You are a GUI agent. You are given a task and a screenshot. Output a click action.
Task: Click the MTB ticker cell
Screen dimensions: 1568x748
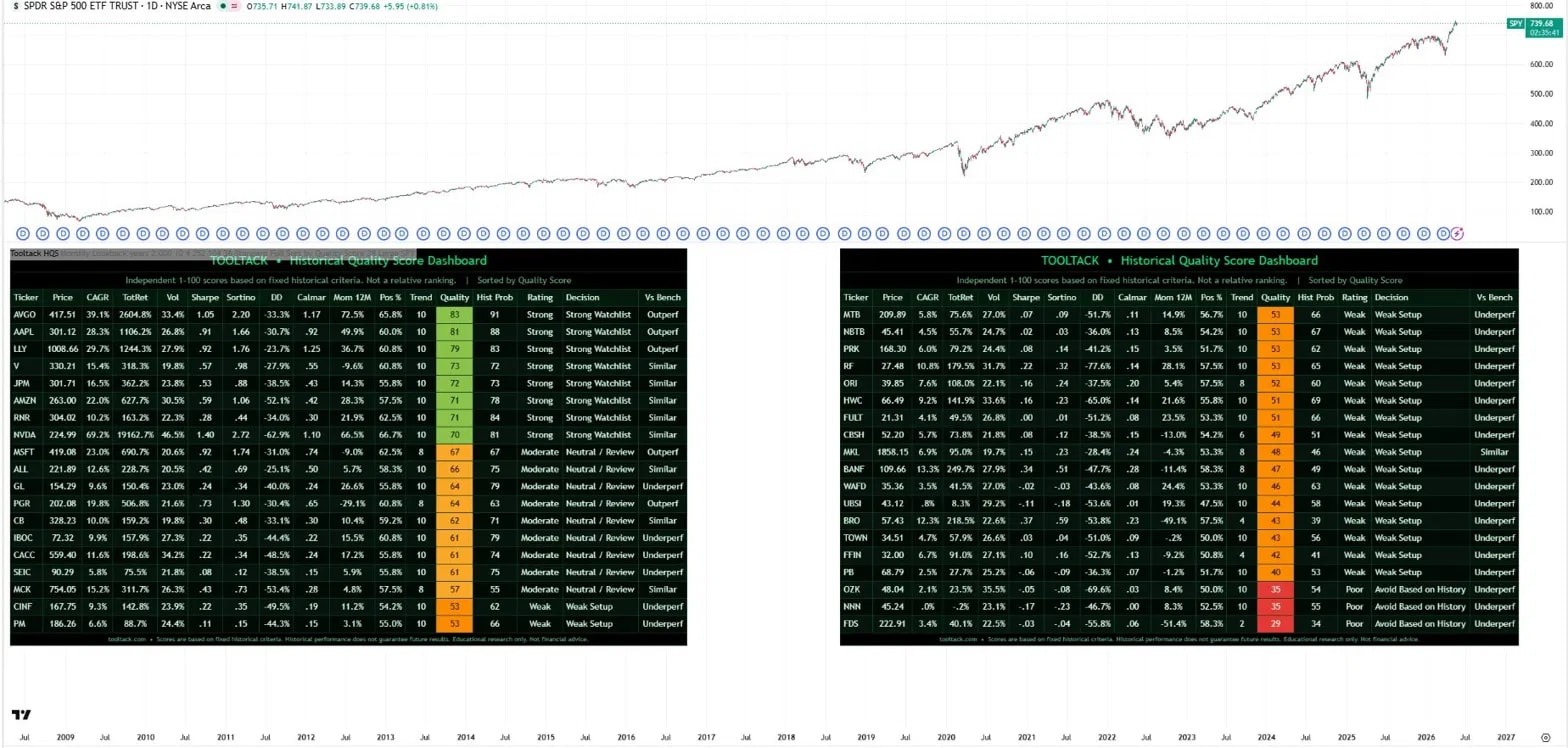[856, 315]
